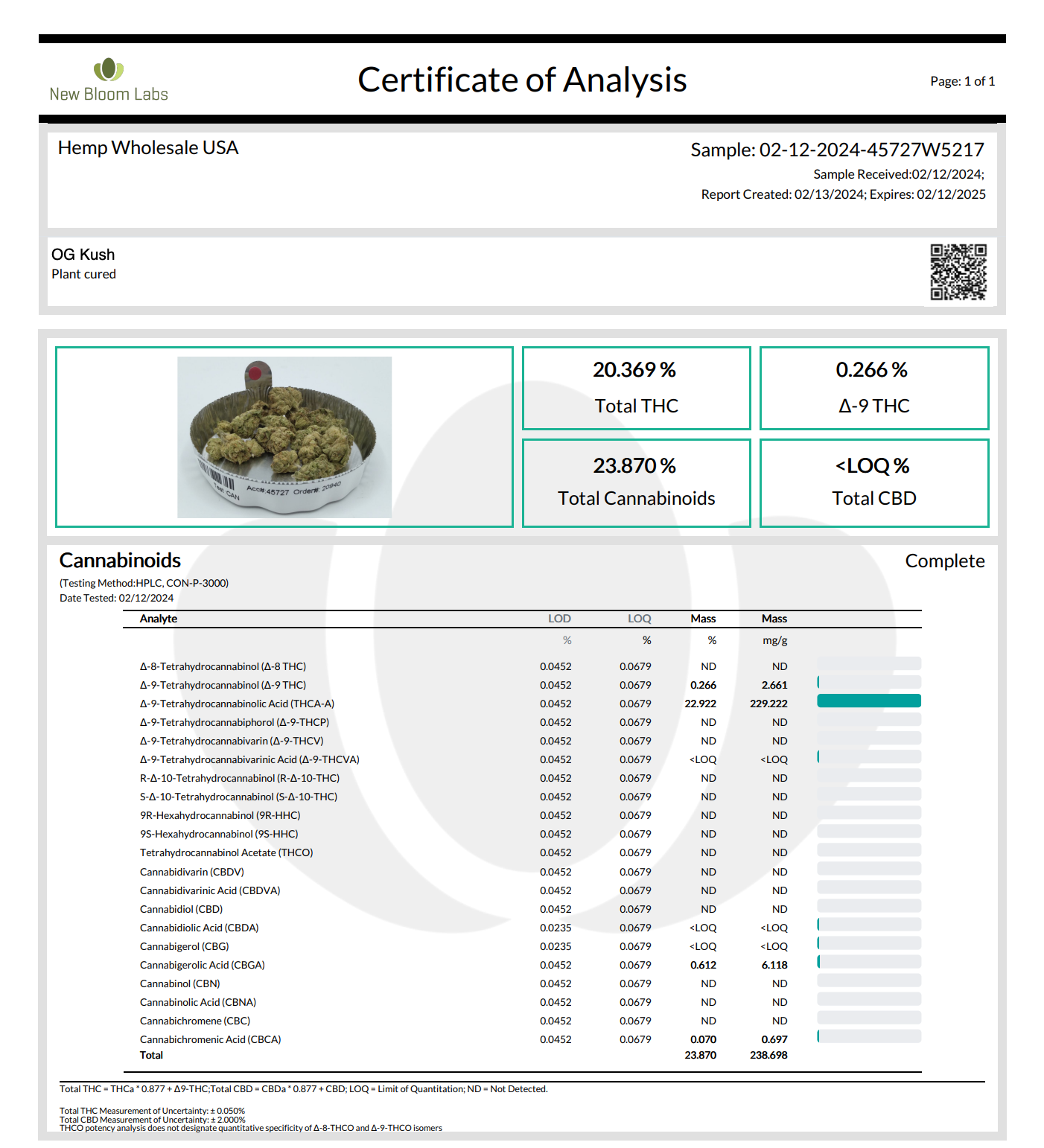Click the New Bloom Labs logo
The width and height of the screenshot is (1044, 1148).
[x=109, y=80]
